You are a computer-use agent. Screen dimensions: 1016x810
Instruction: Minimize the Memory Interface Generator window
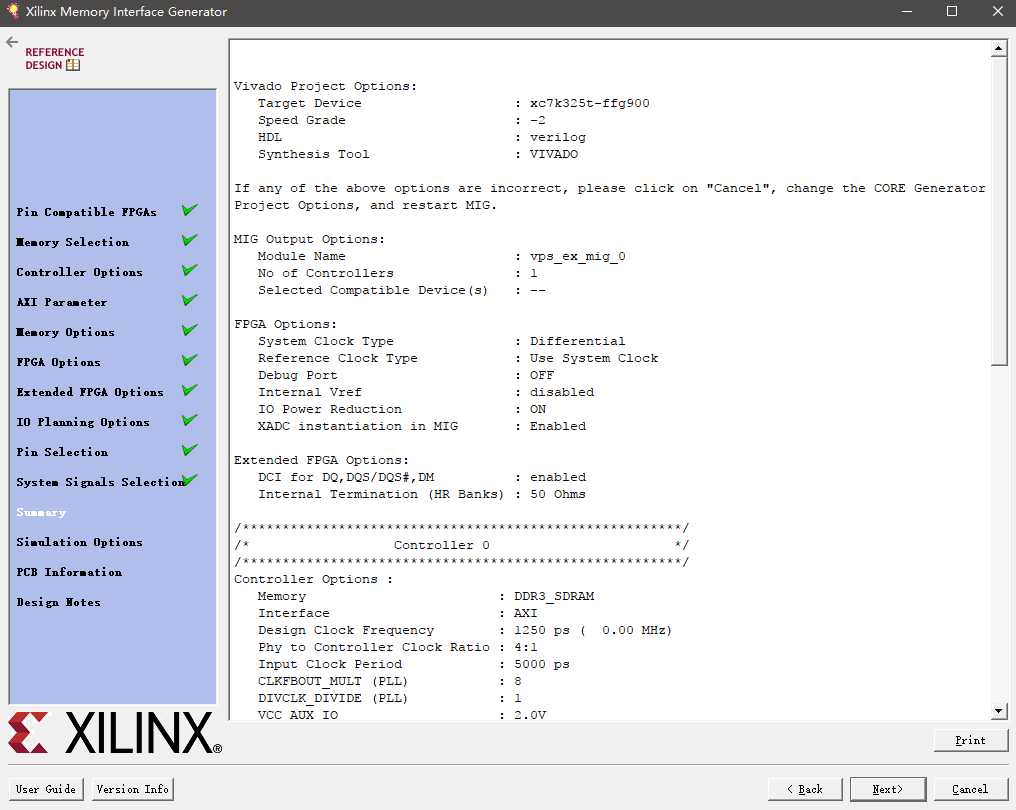point(906,11)
